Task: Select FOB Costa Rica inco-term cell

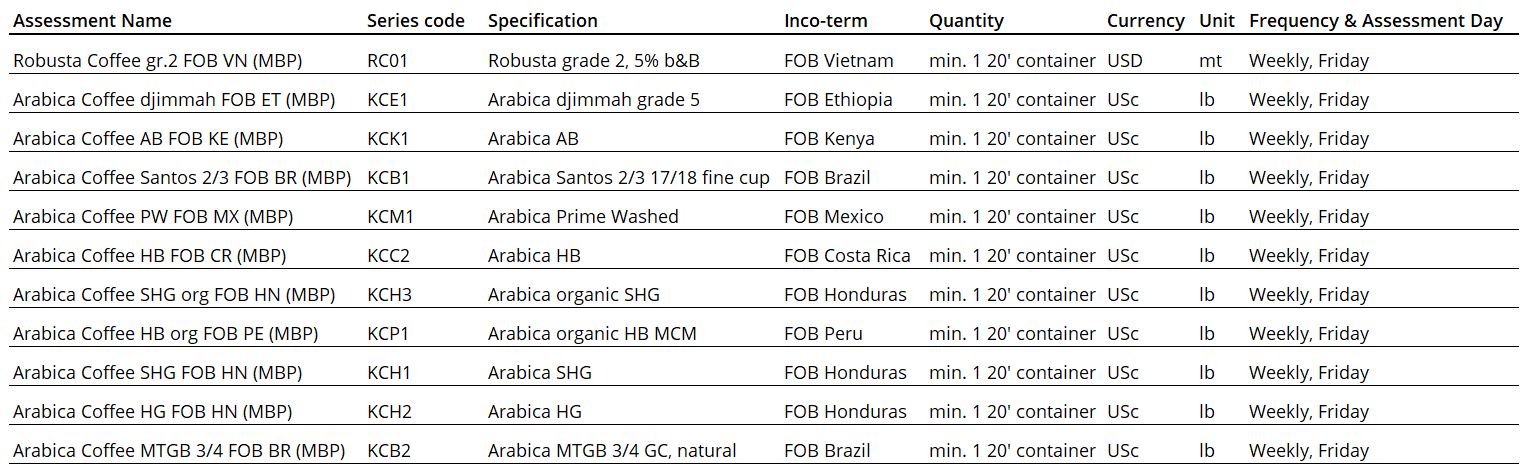Action: coord(847,256)
